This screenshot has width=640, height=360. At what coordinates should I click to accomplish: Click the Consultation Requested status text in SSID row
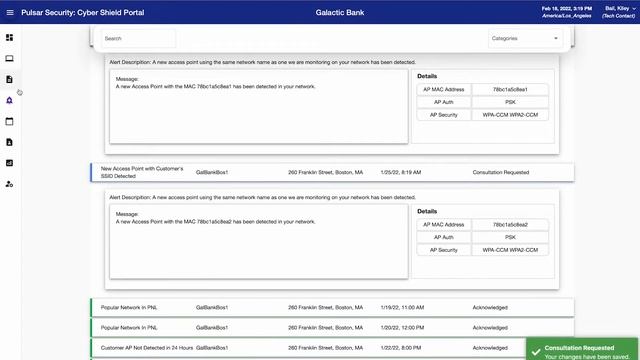(501, 172)
